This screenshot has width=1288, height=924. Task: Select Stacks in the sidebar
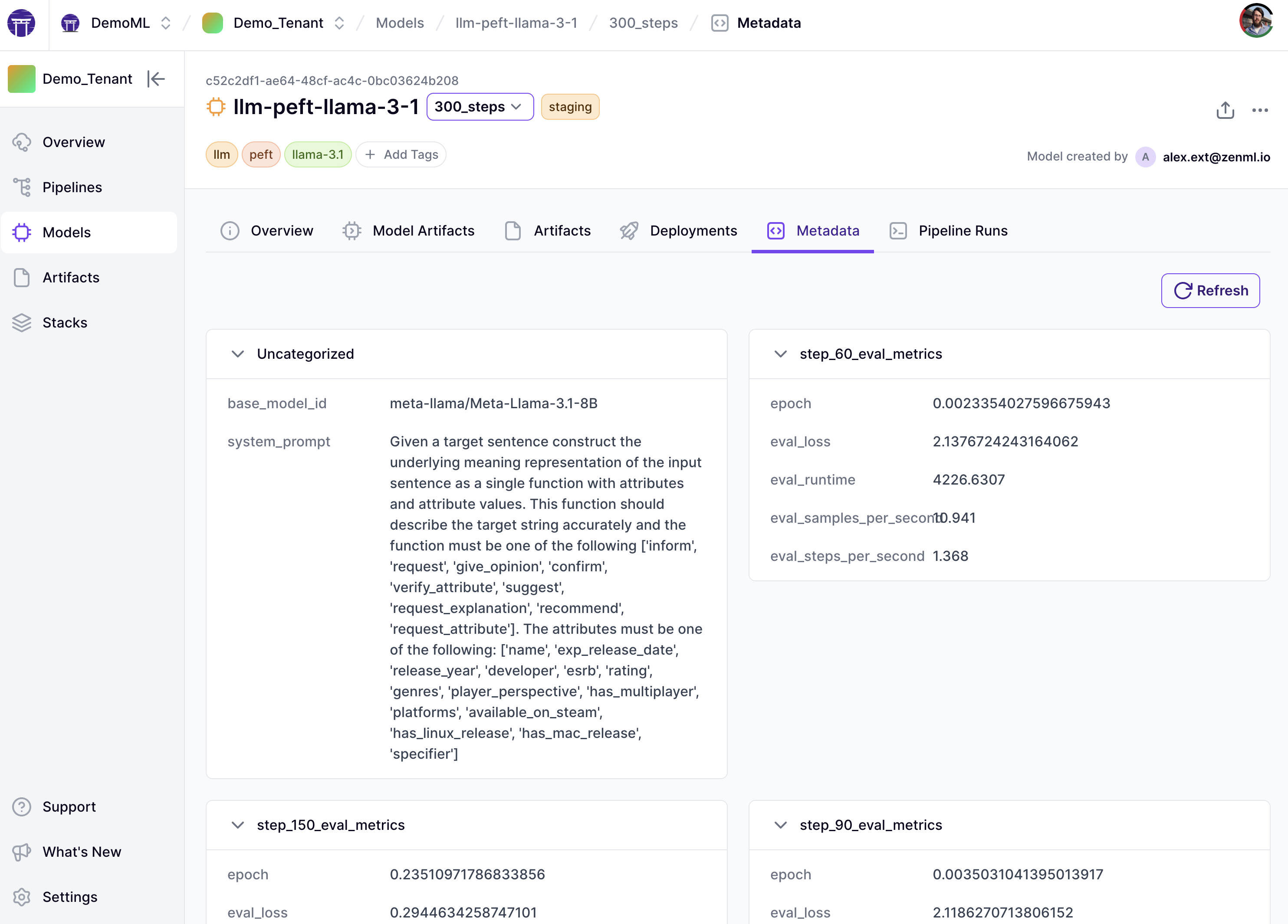pos(64,322)
